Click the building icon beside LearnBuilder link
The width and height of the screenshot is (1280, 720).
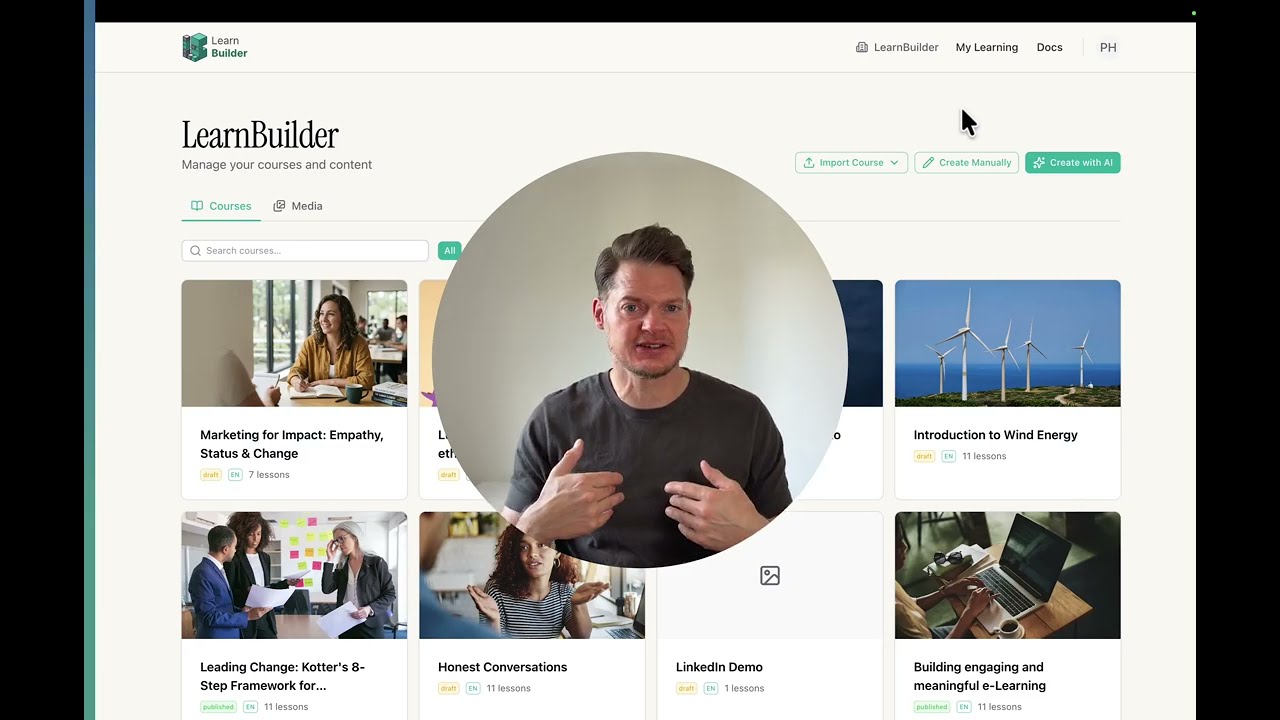tap(862, 47)
